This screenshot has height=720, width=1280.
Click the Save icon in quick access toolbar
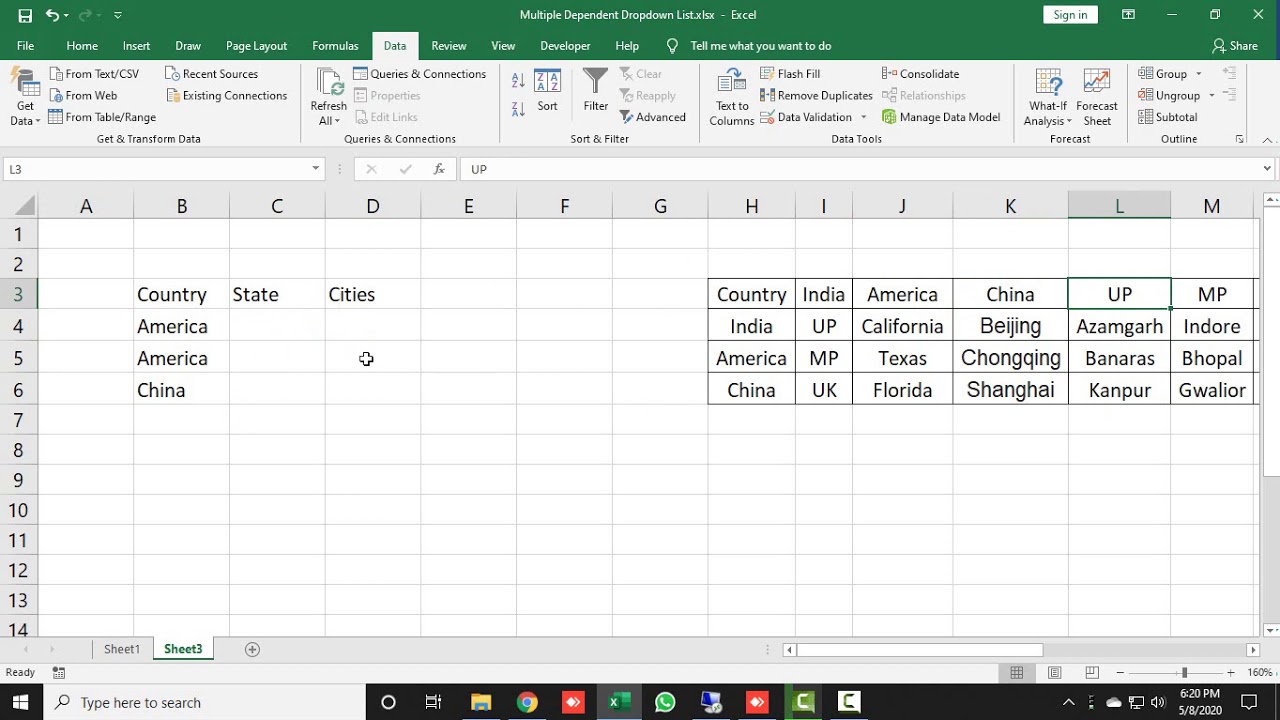click(25, 15)
